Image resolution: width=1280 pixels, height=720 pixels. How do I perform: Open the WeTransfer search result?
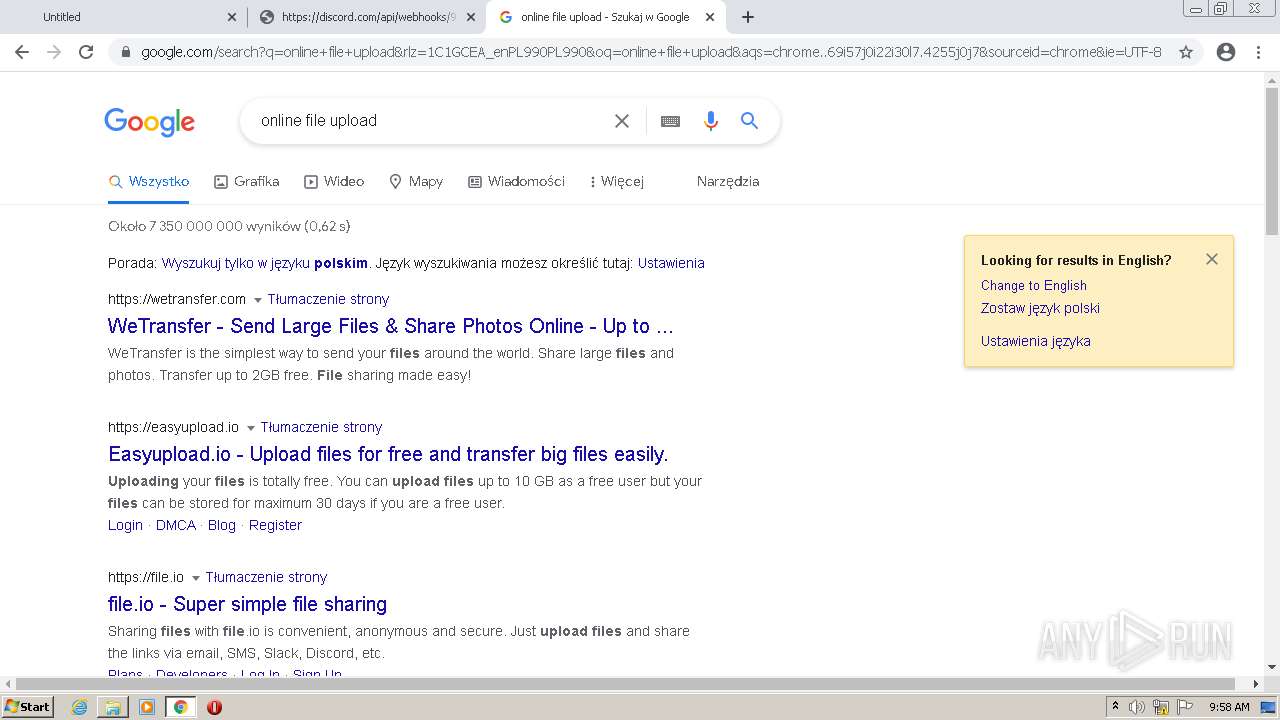(391, 326)
